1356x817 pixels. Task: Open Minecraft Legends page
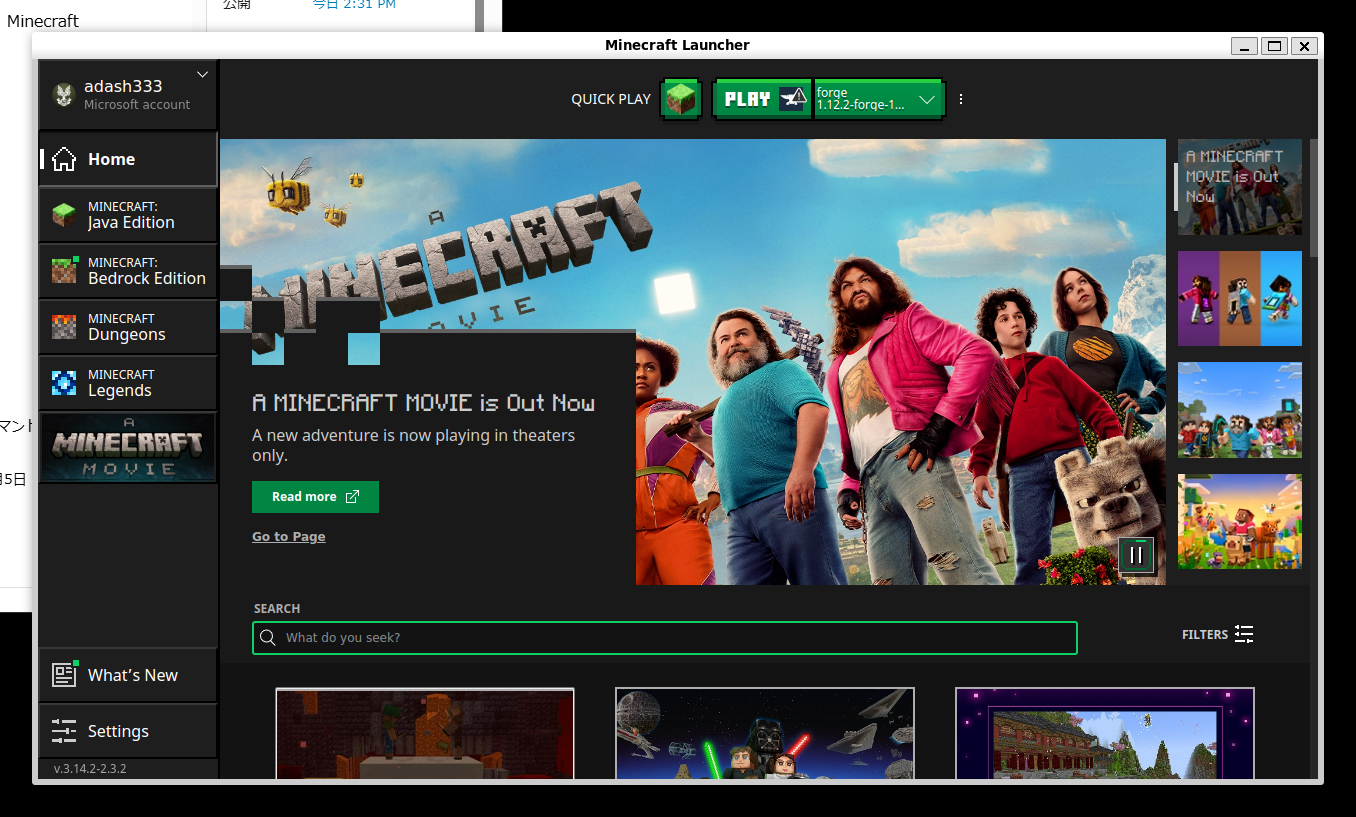pos(128,383)
